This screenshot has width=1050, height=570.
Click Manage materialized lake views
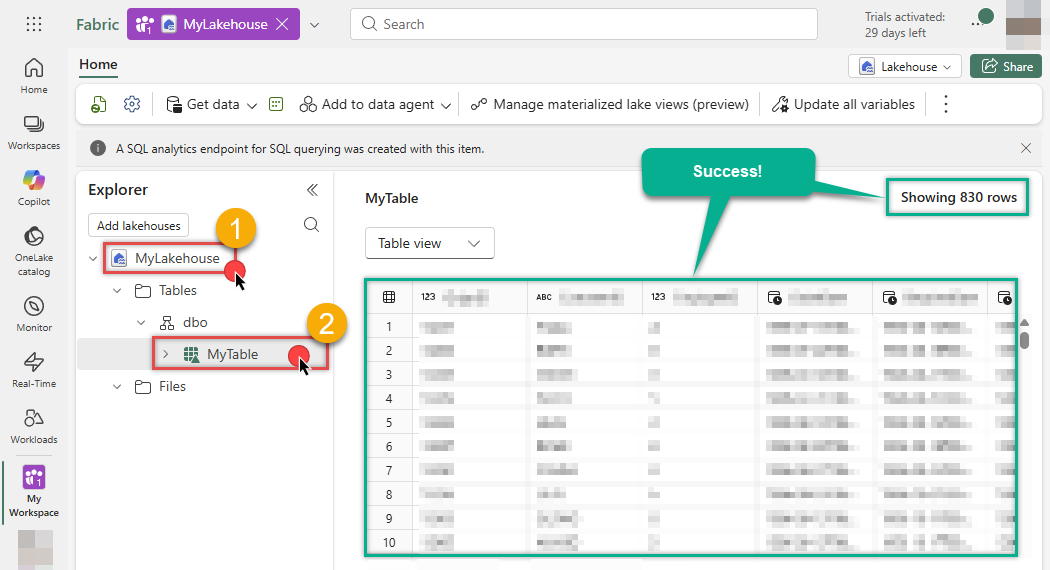tap(609, 104)
